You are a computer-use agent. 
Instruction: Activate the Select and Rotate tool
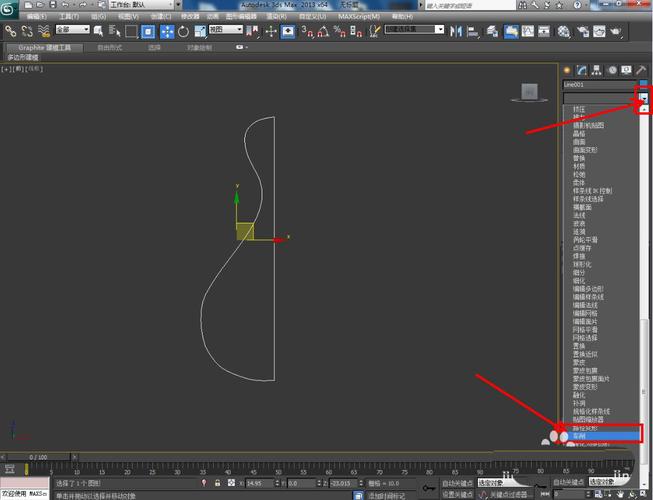pos(183,32)
